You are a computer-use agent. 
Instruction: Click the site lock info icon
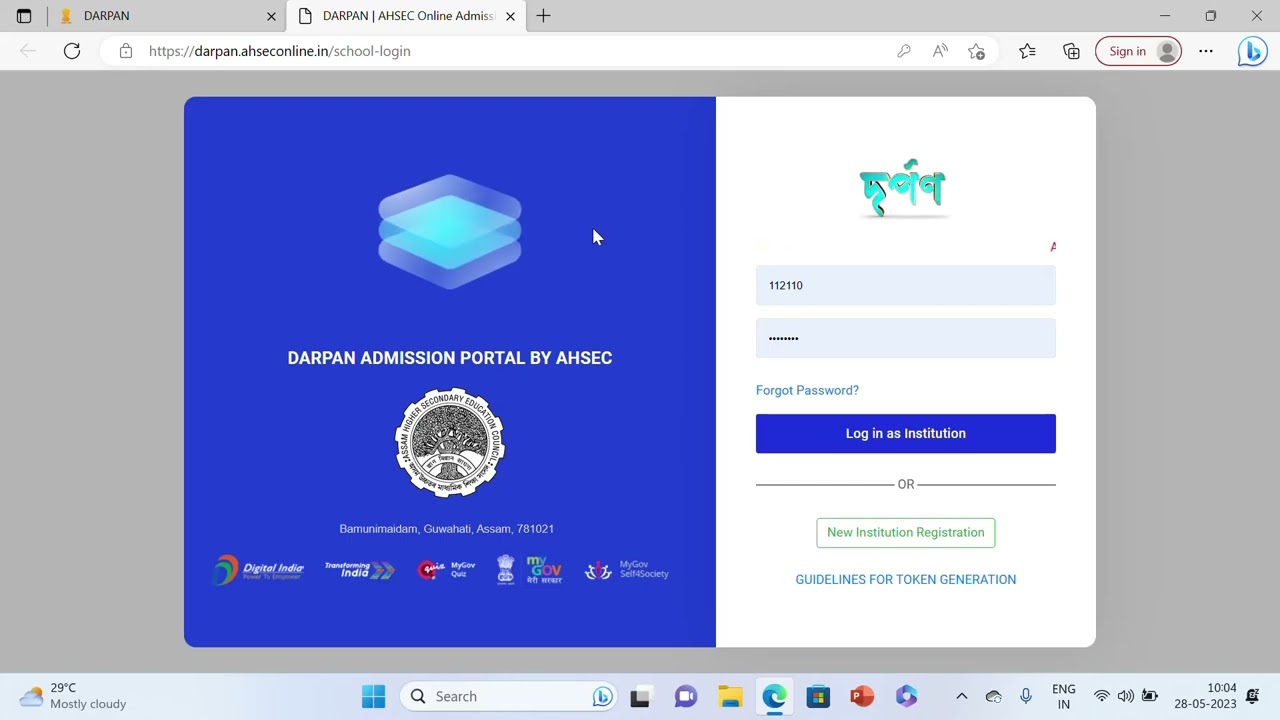(126, 51)
